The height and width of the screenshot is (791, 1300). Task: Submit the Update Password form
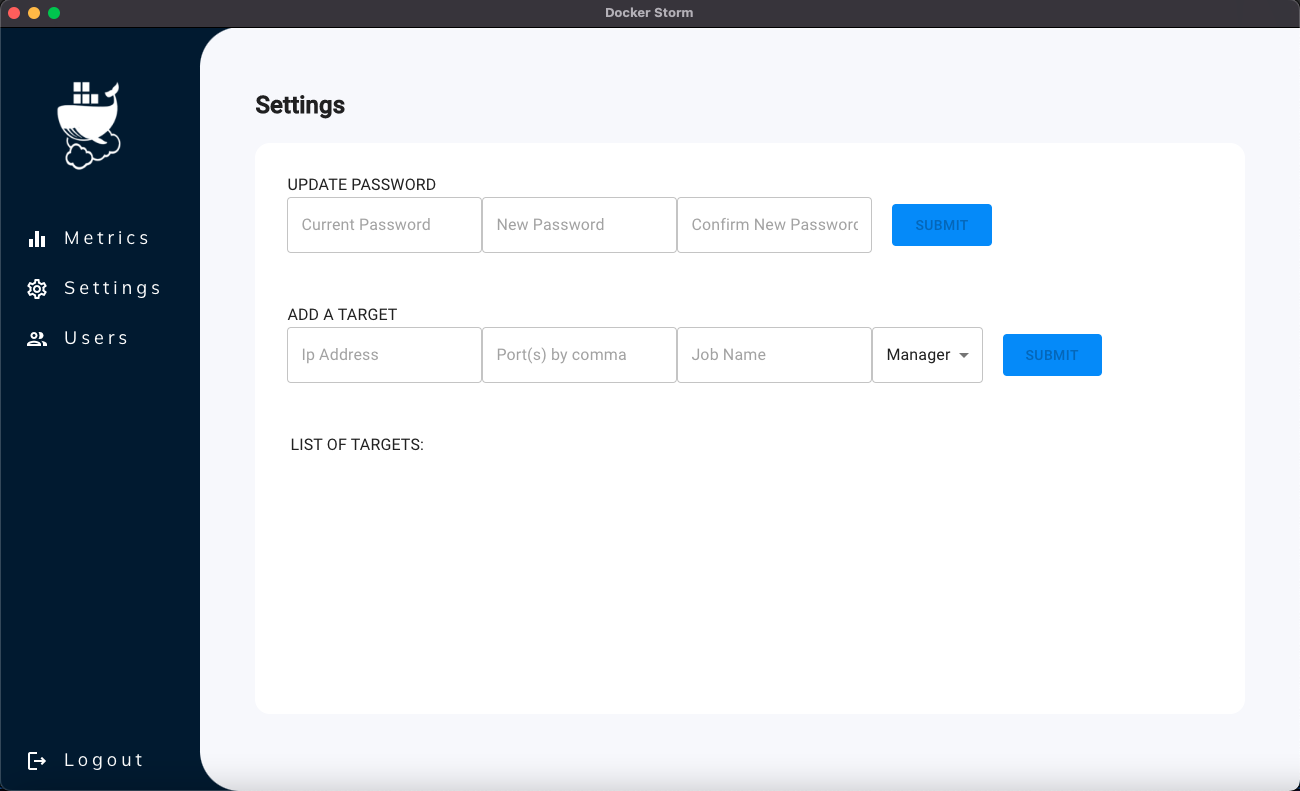pyautogui.click(x=942, y=225)
